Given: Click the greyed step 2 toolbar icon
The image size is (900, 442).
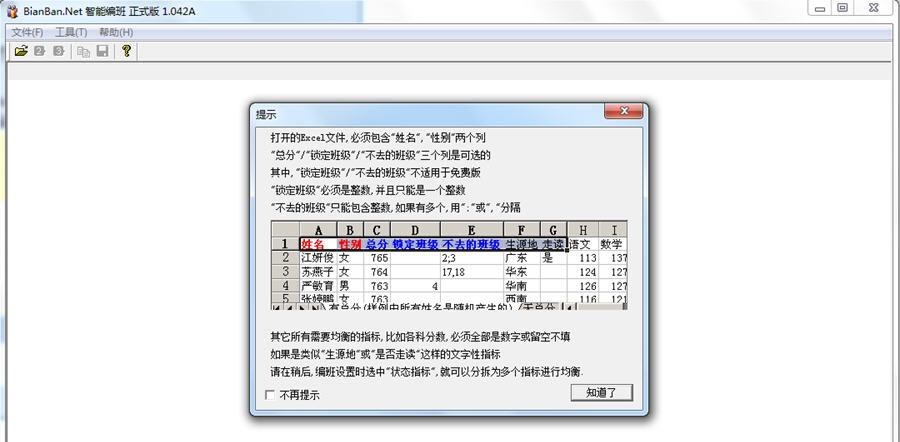Looking at the screenshot, I should (x=40, y=51).
